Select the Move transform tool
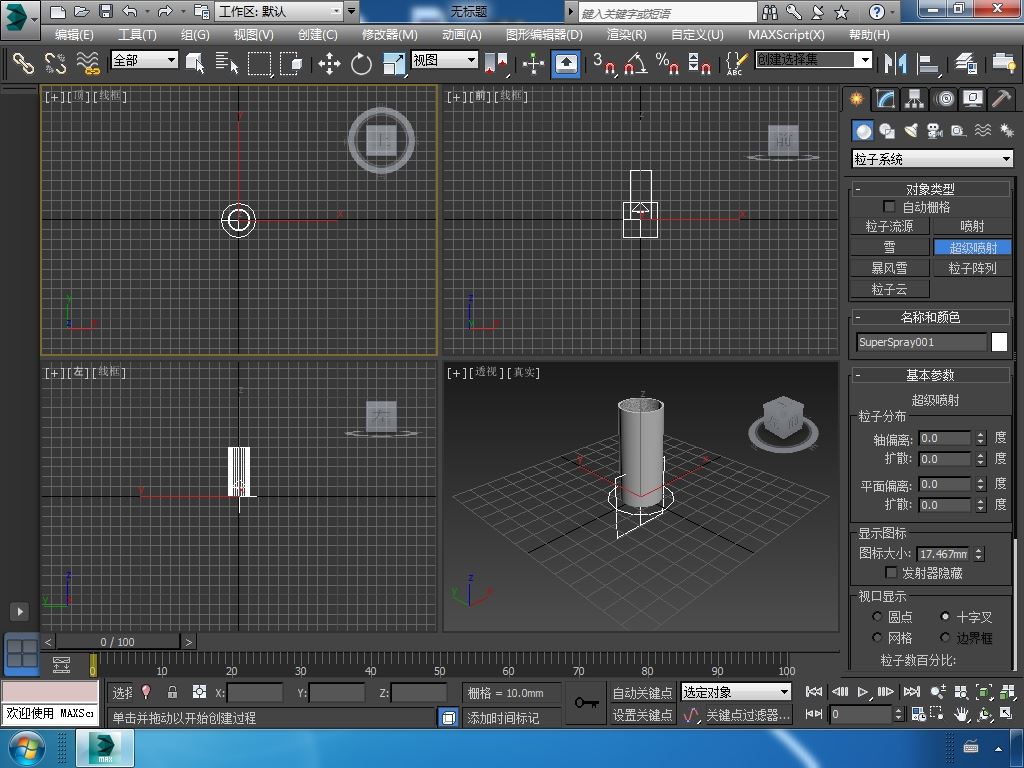Image resolution: width=1024 pixels, height=768 pixels. [329, 64]
